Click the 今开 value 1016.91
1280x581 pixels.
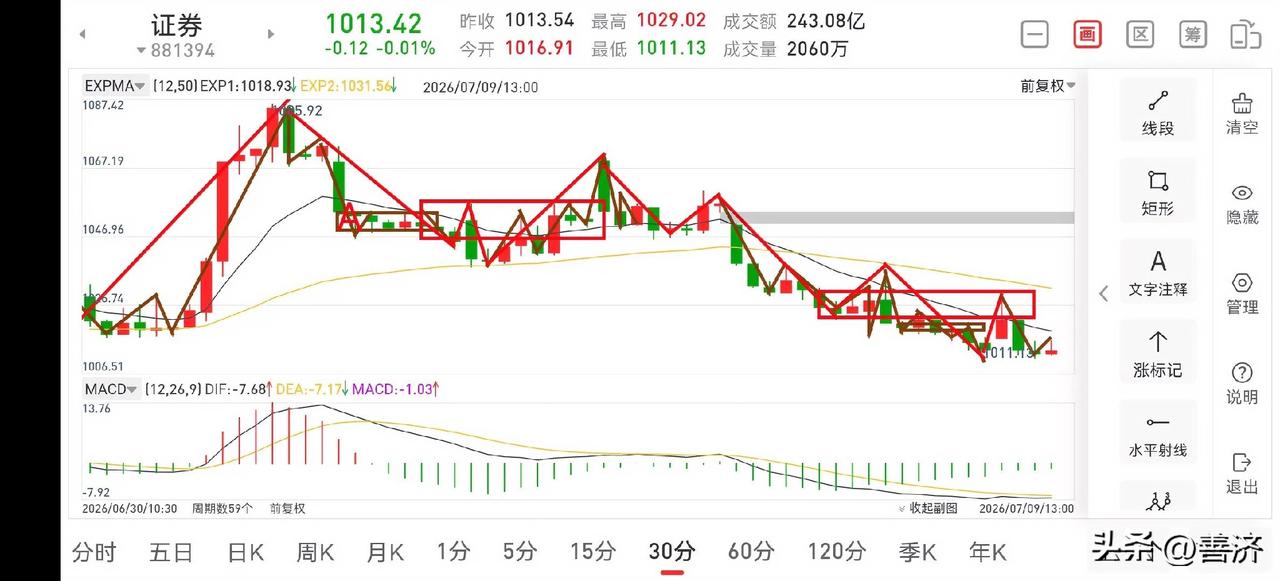pyautogui.click(x=539, y=48)
